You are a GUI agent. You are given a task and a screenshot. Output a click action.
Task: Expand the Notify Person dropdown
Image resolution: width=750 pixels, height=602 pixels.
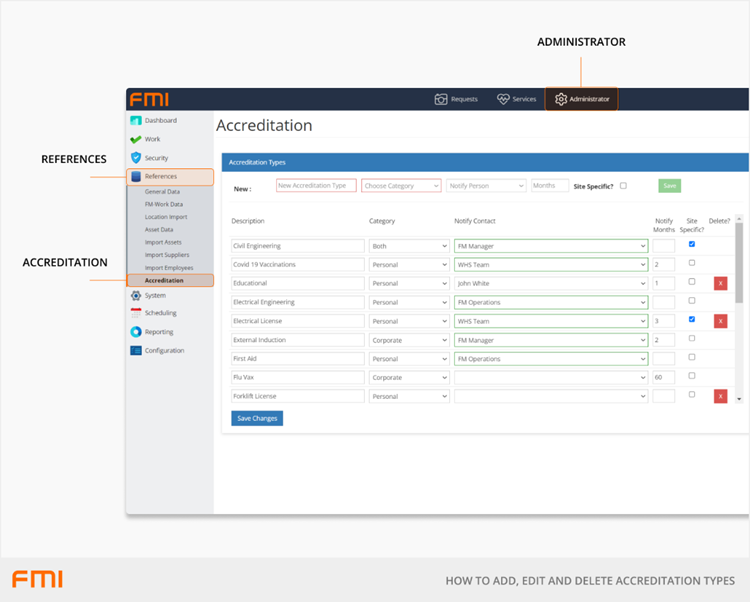click(486, 186)
